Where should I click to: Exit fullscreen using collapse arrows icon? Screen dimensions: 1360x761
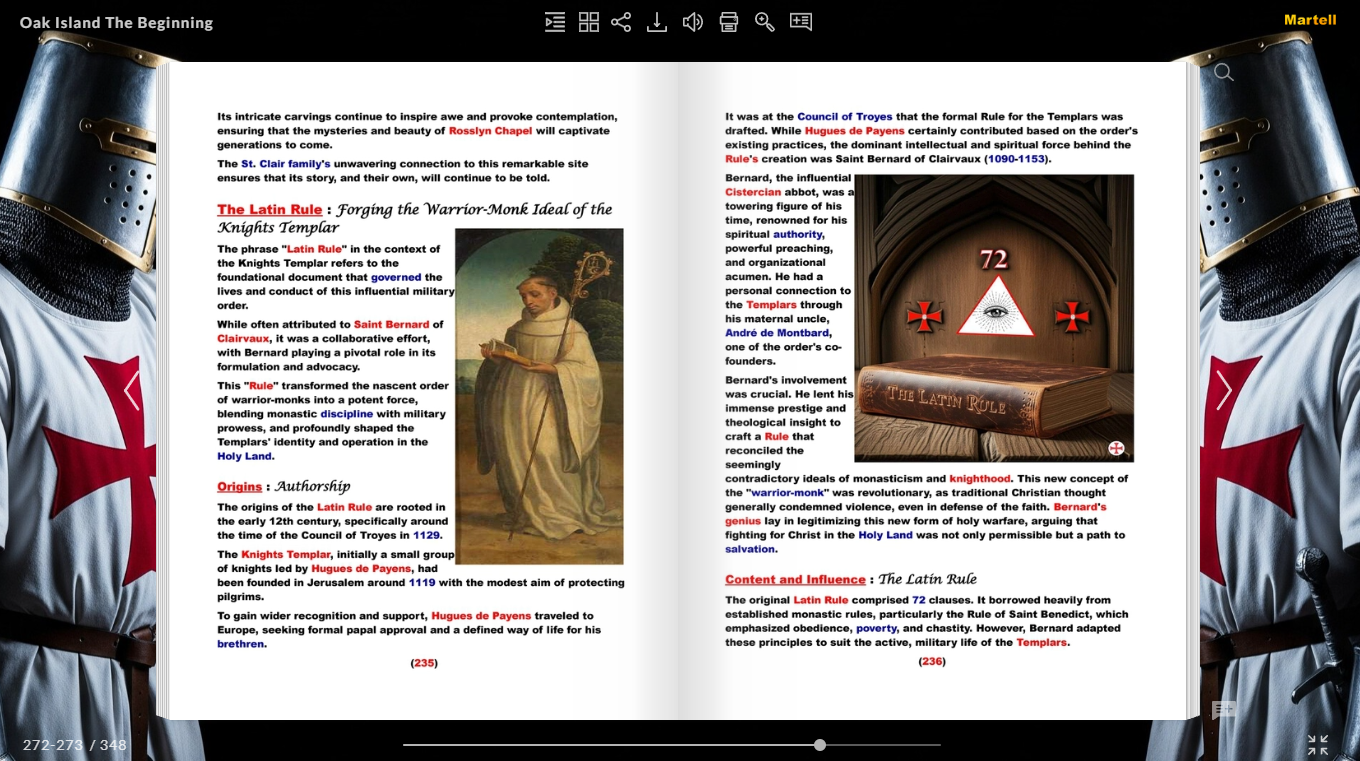coord(1318,745)
